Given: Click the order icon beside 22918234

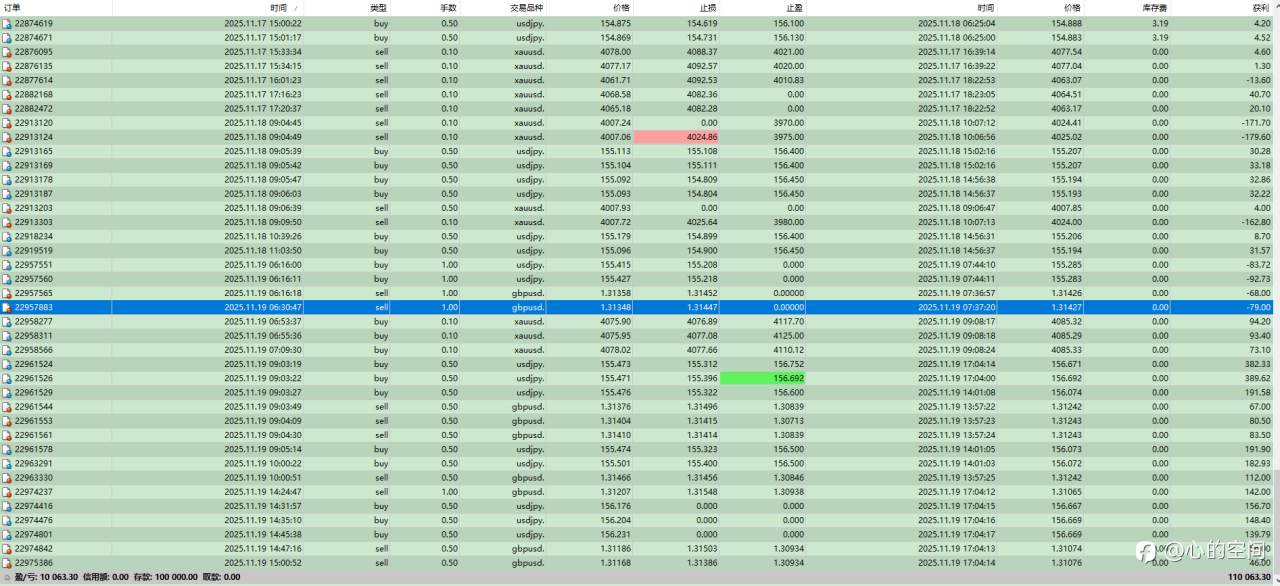Looking at the screenshot, I should click(7, 236).
